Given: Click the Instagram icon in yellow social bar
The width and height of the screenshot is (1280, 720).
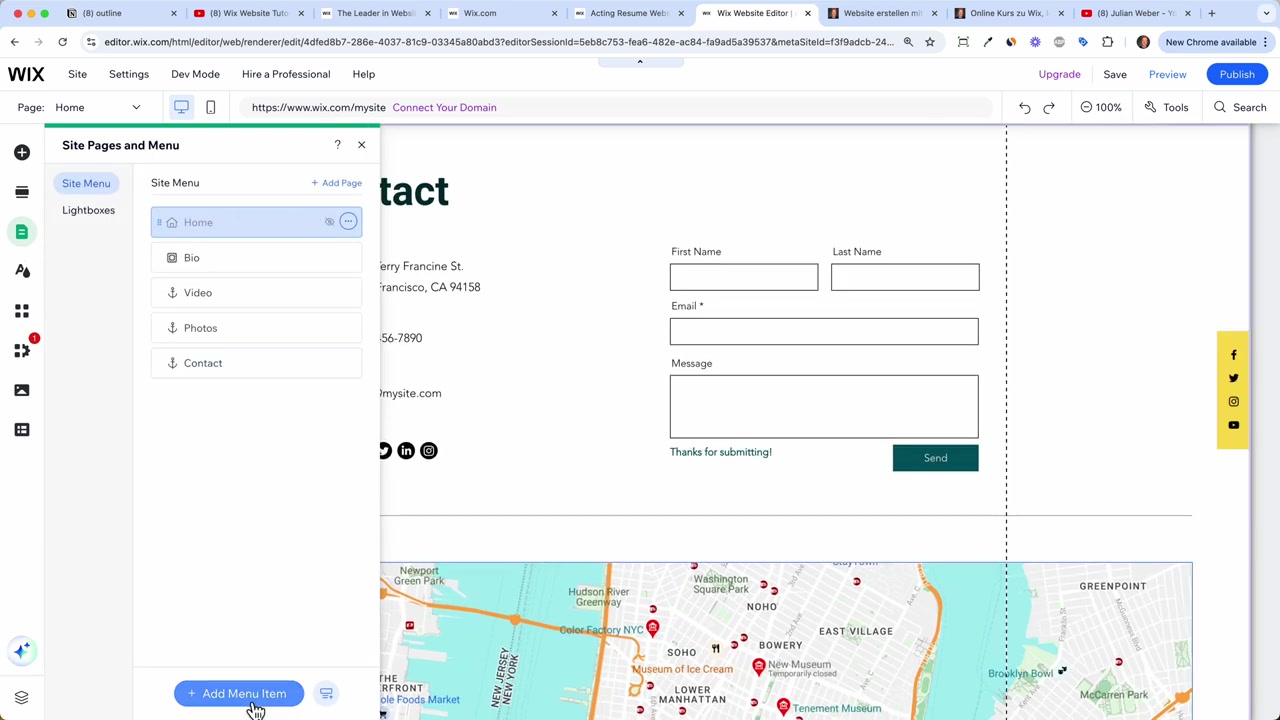Looking at the screenshot, I should (1233, 402).
